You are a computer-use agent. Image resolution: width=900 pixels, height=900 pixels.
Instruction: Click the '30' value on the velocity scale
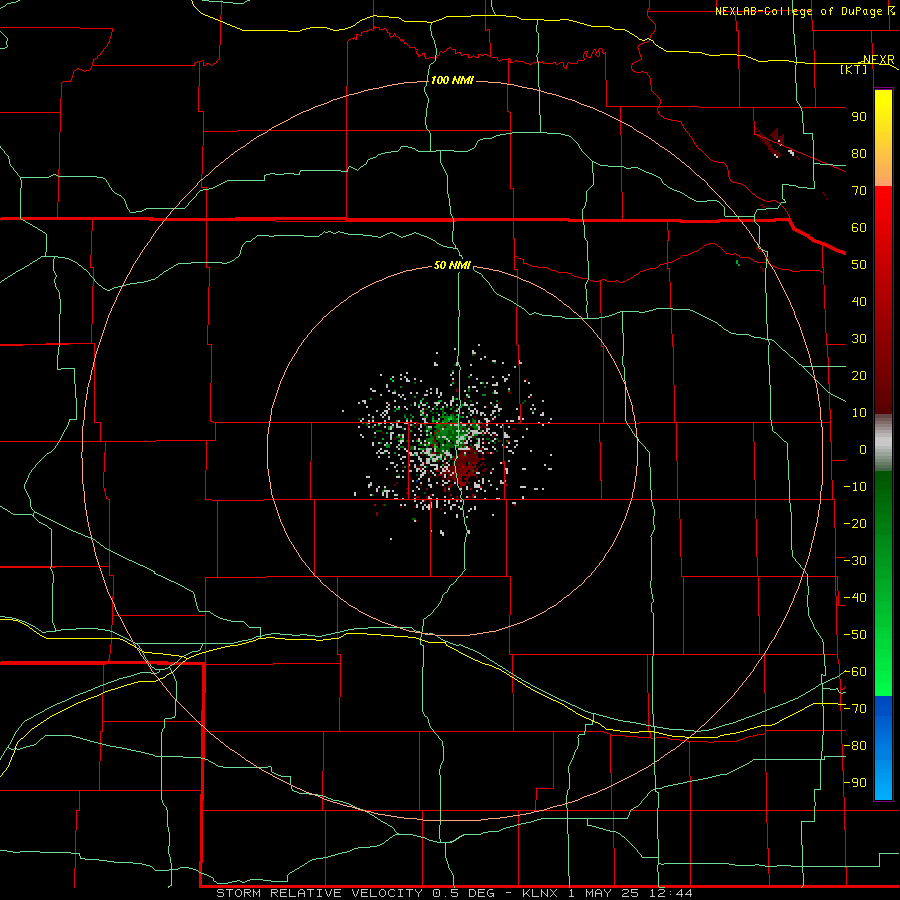pos(859,339)
